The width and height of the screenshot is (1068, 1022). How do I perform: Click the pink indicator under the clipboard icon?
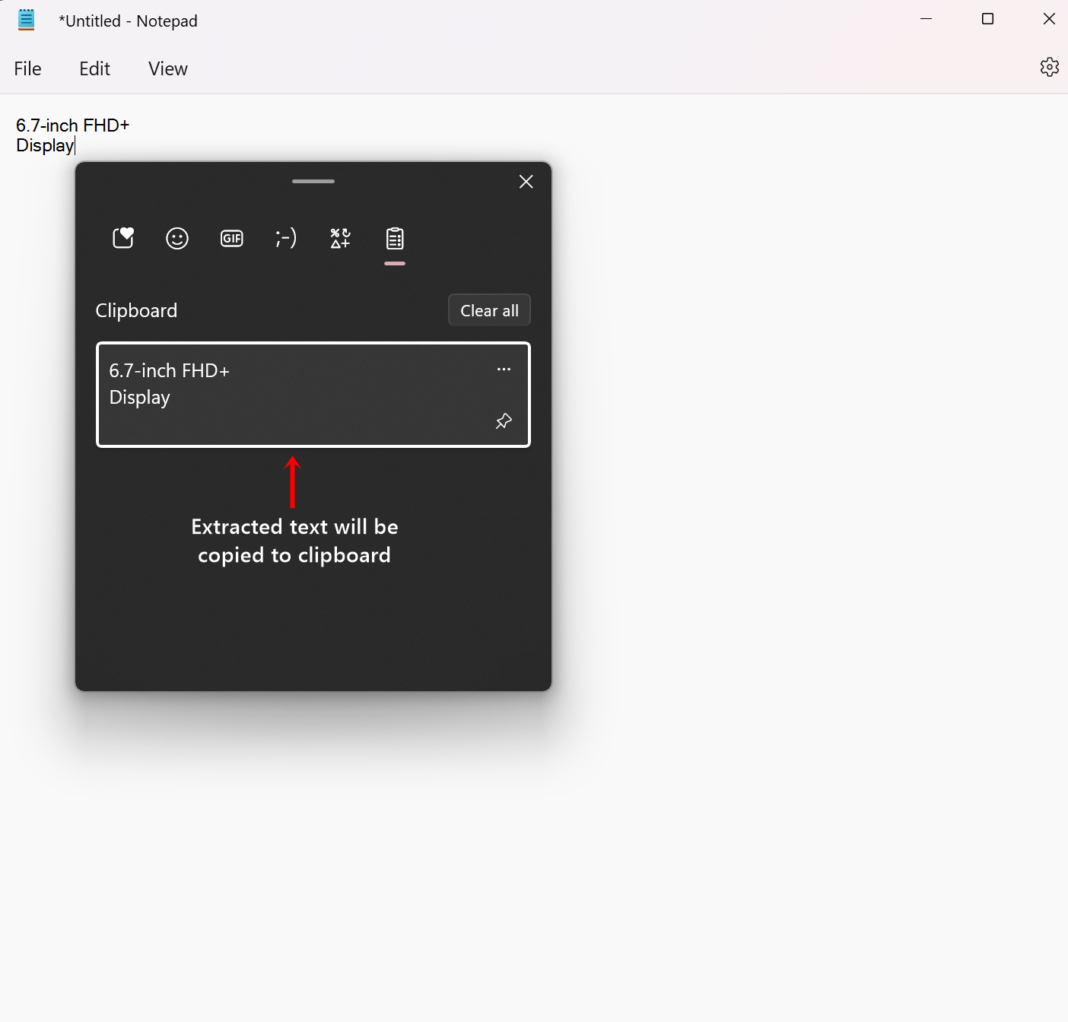pyautogui.click(x=393, y=261)
